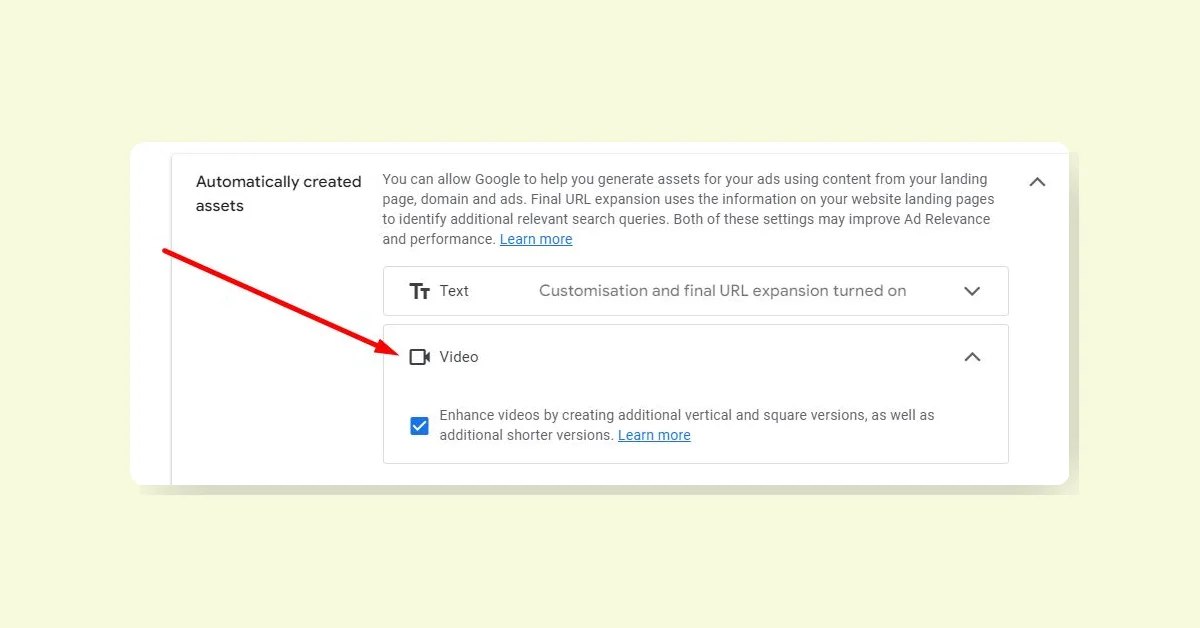Click the Video camera icon
The width and height of the screenshot is (1200, 628).
coord(419,357)
